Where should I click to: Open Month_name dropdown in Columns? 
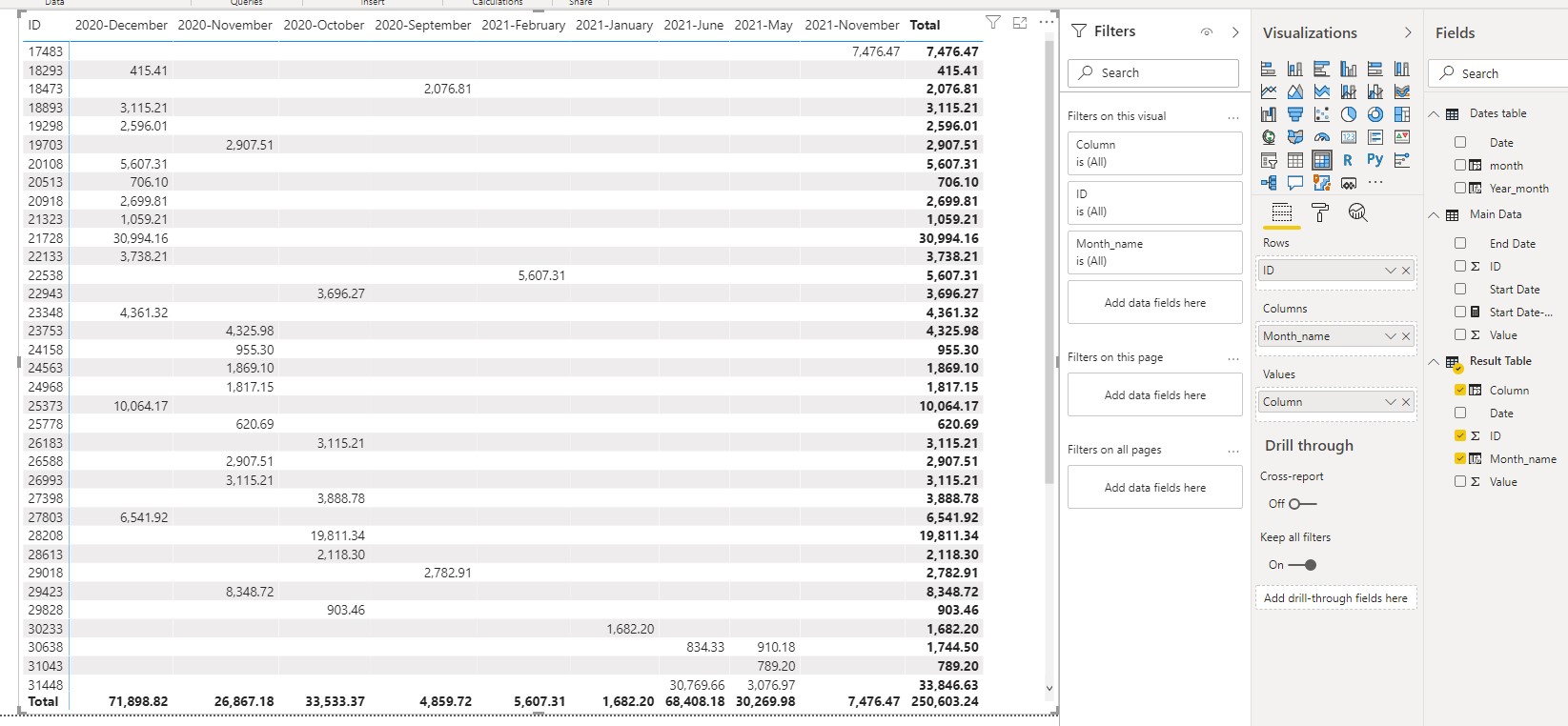tap(1391, 336)
